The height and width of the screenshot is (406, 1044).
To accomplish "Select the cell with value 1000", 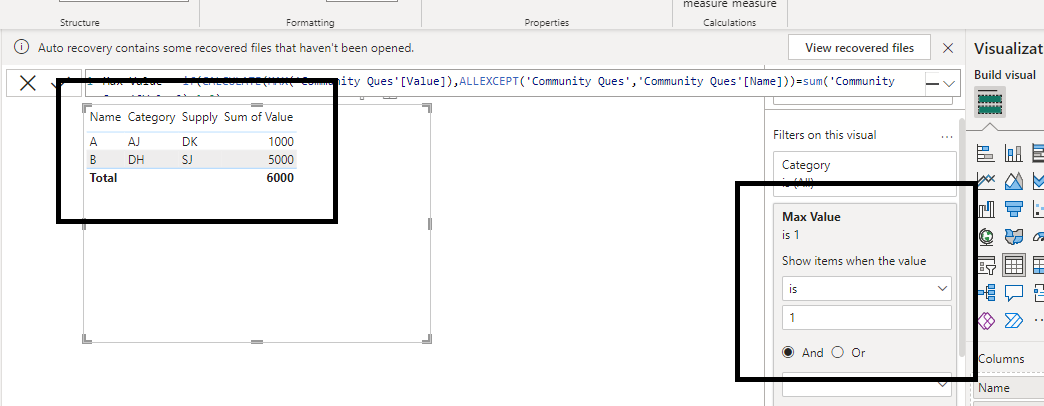I will pyautogui.click(x=281, y=142).
